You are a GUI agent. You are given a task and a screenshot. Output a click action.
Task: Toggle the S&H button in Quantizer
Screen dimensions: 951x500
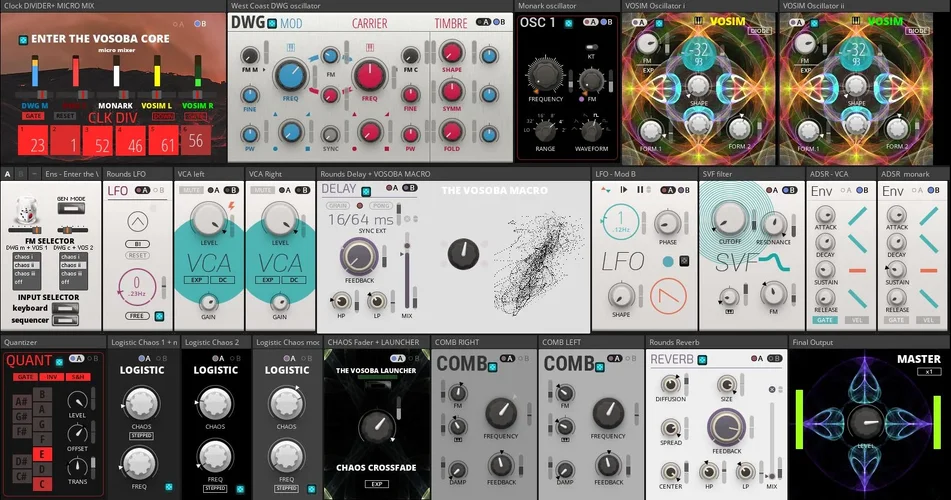click(x=79, y=377)
